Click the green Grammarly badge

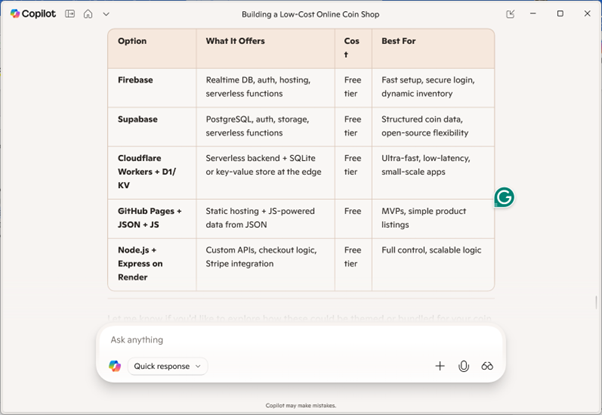tap(504, 198)
